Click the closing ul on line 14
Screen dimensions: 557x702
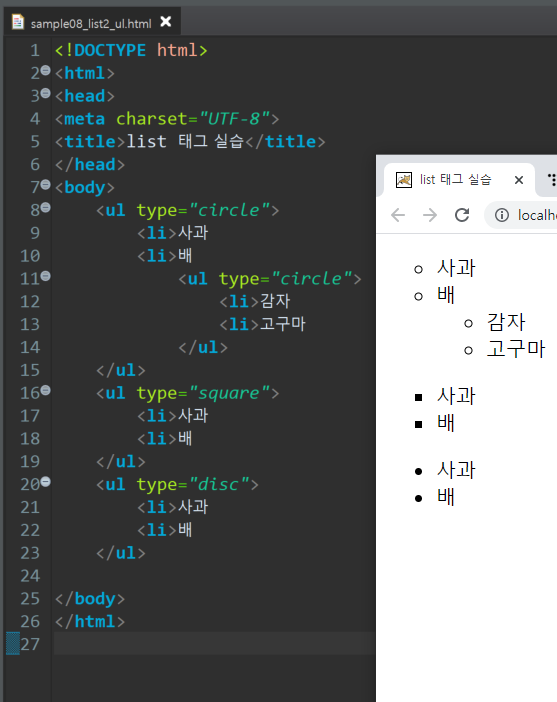point(203,347)
